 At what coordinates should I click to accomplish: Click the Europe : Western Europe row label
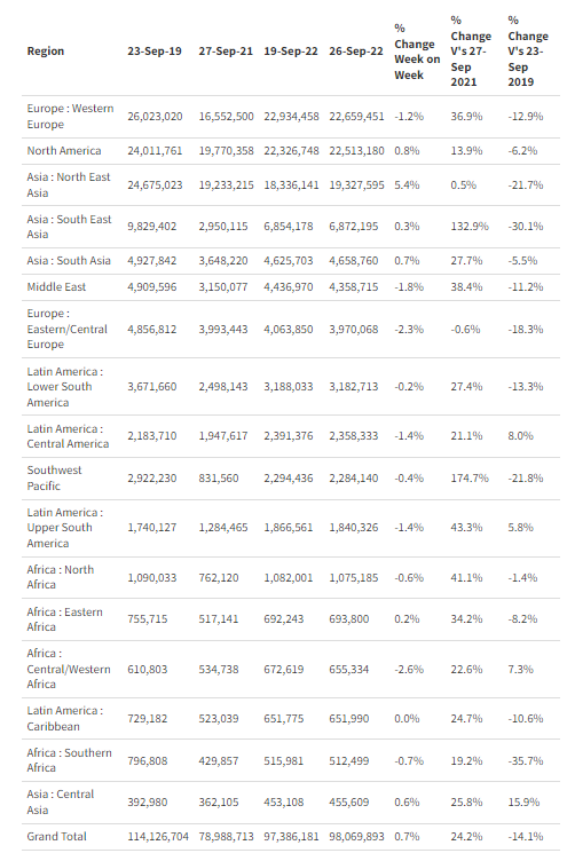point(70,116)
